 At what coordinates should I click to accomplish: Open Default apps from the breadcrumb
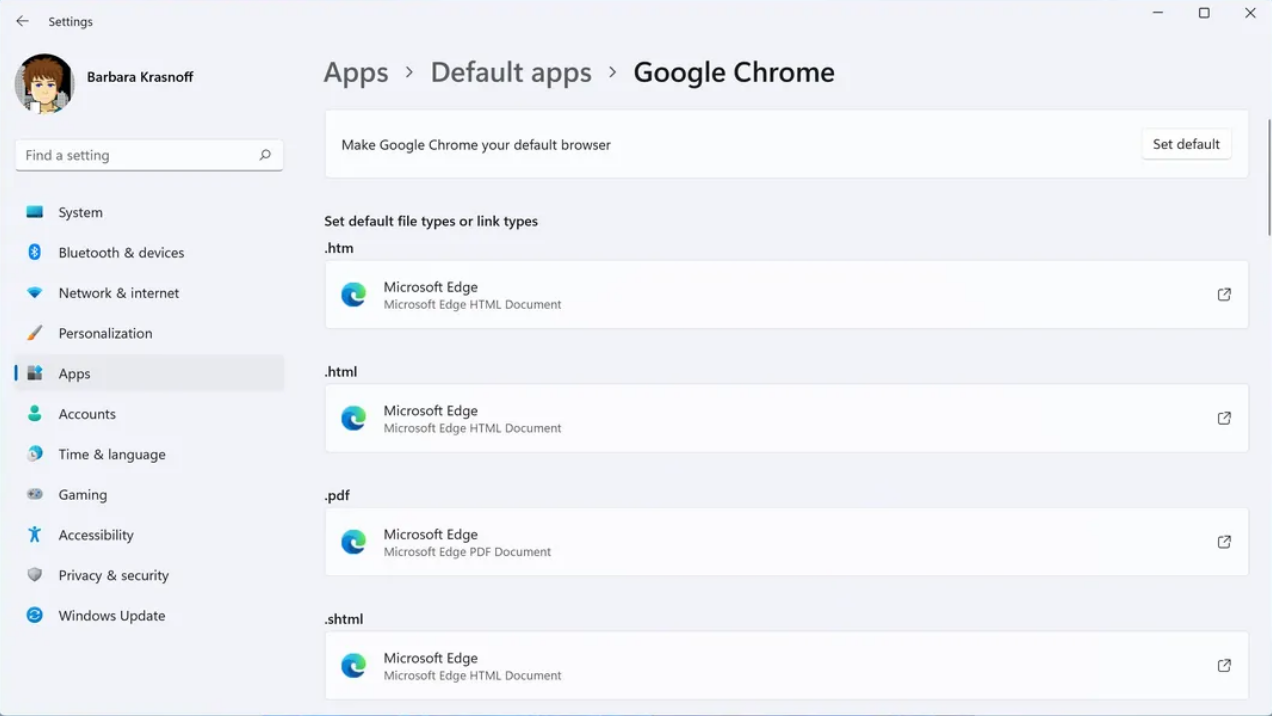(511, 72)
